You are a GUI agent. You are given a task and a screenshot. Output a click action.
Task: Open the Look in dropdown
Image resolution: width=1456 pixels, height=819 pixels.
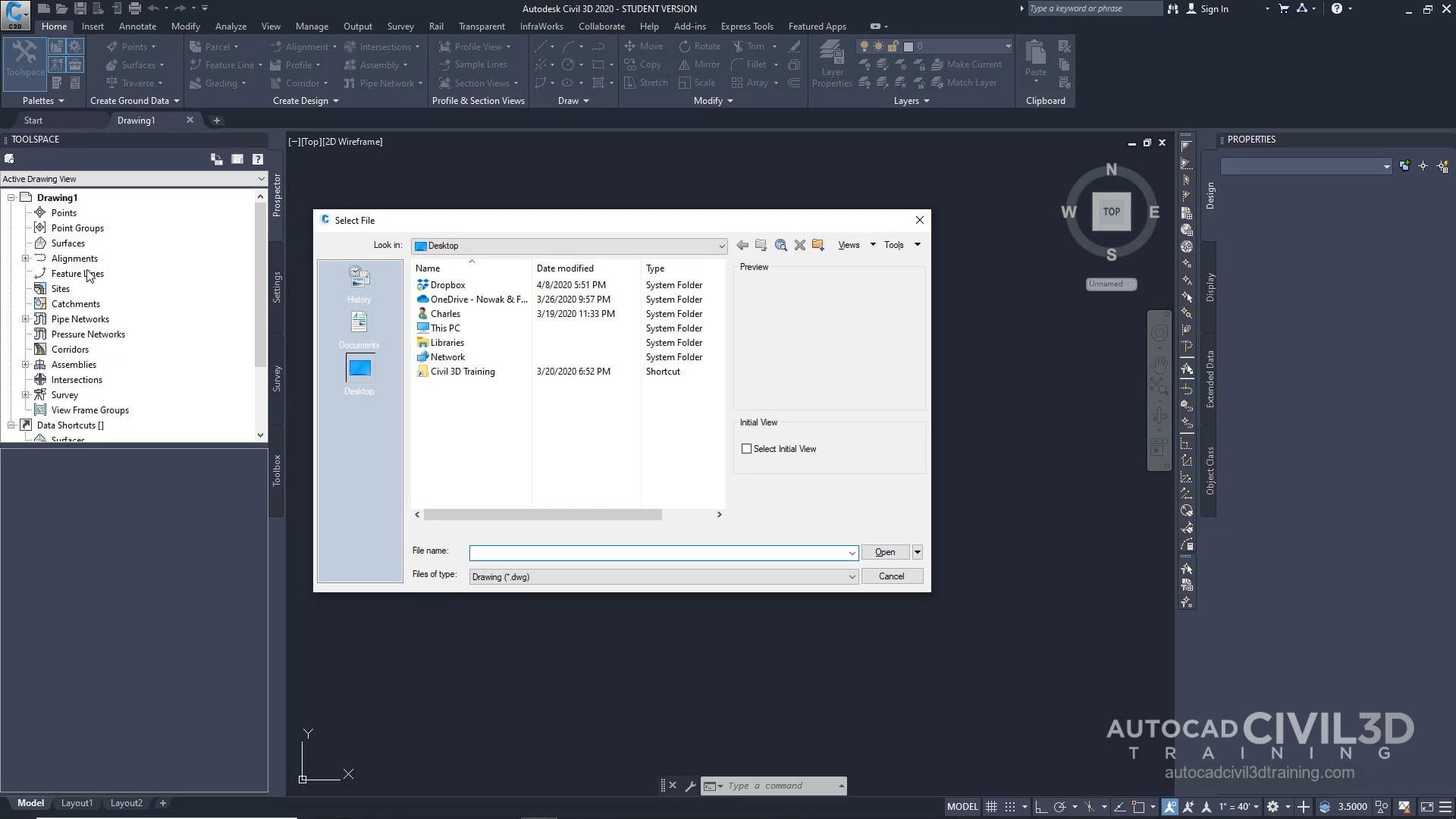click(x=721, y=246)
